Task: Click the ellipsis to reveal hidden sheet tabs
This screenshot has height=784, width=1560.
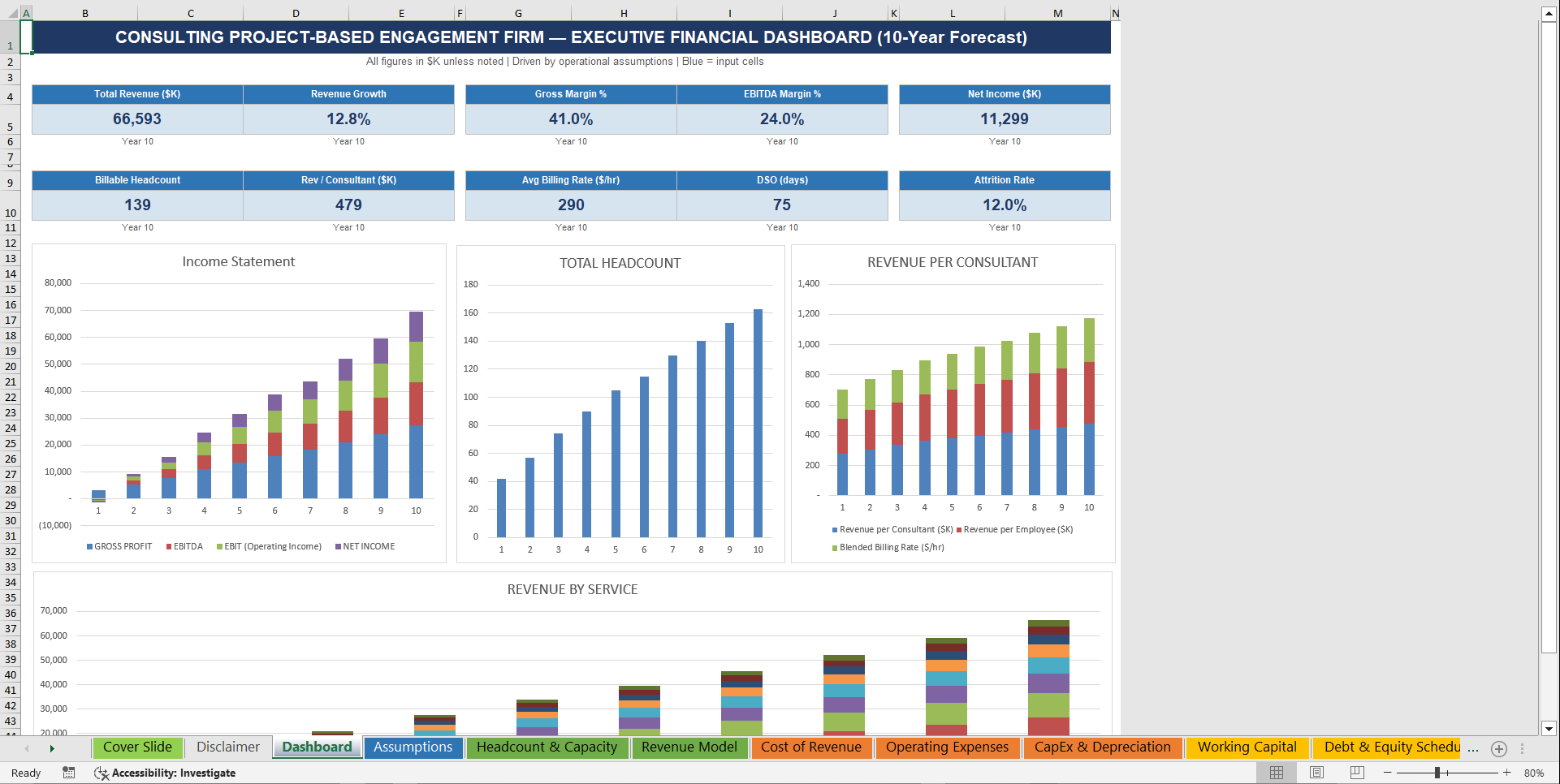Action: pos(1472,751)
